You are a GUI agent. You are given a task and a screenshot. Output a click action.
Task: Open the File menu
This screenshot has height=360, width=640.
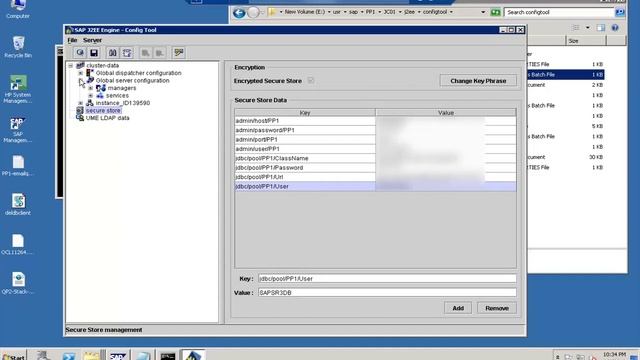pos(72,40)
